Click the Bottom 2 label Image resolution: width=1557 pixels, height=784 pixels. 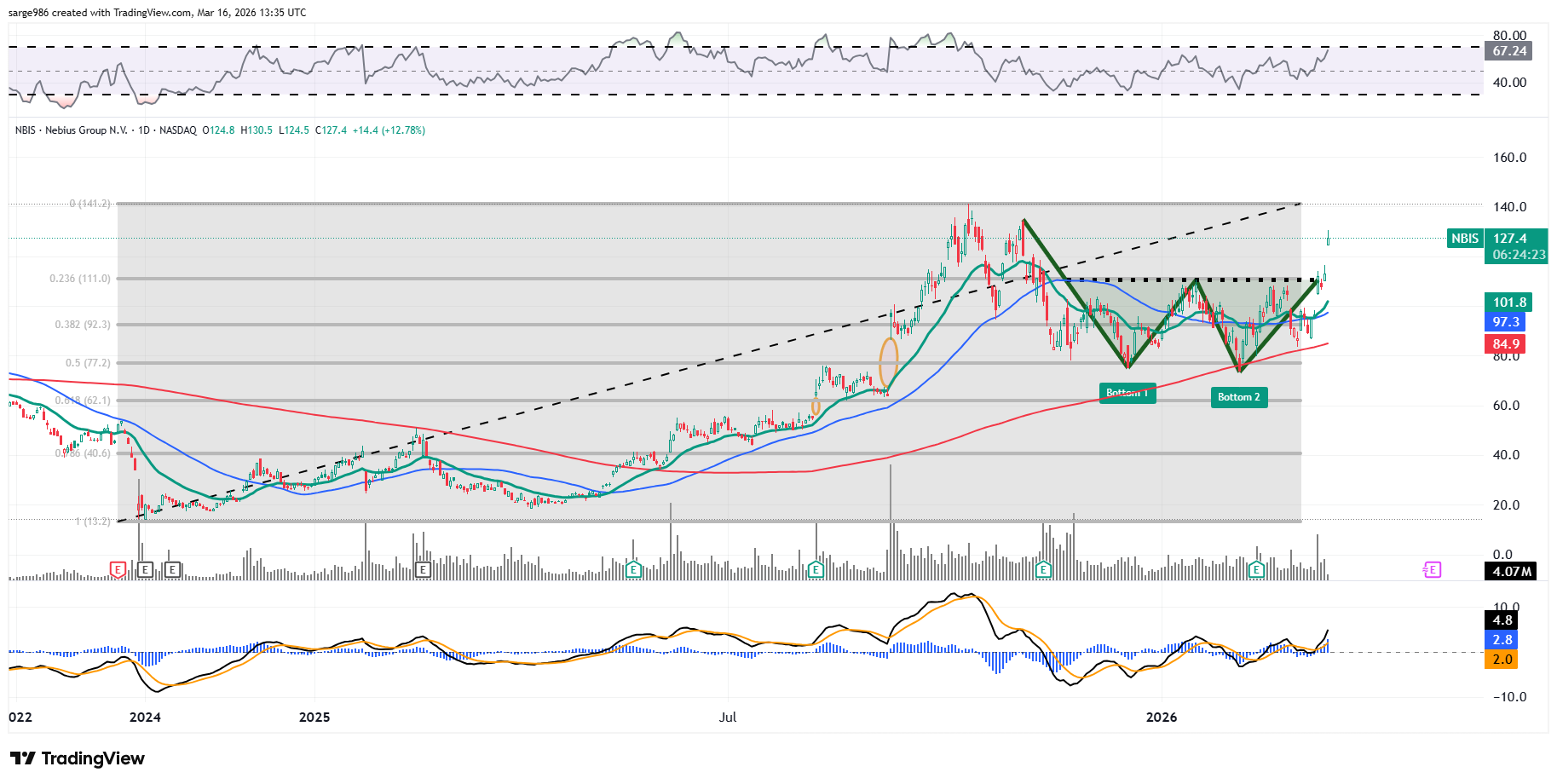coord(1238,397)
